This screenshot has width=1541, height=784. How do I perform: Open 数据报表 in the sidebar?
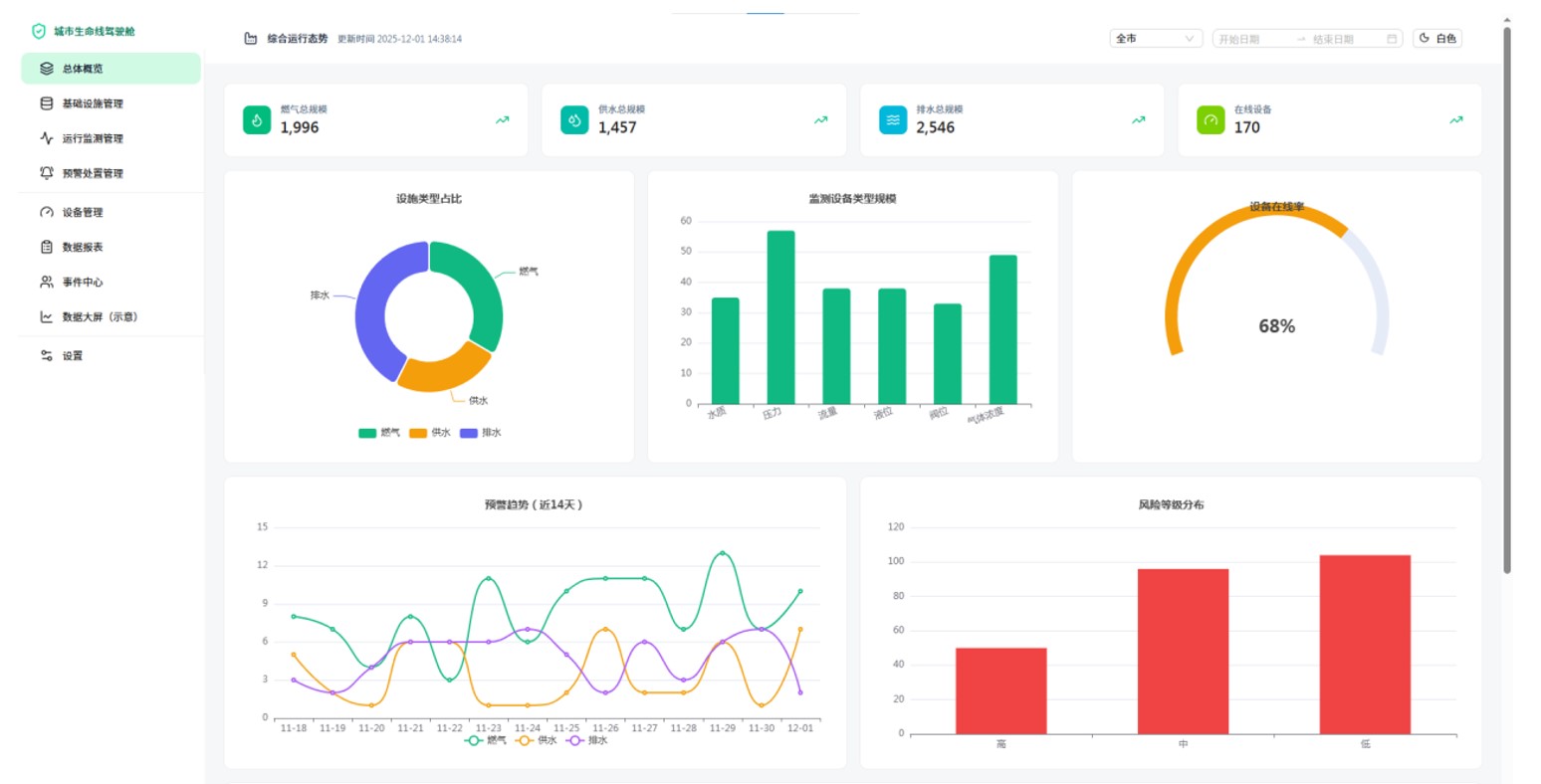[x=83, y=247]
